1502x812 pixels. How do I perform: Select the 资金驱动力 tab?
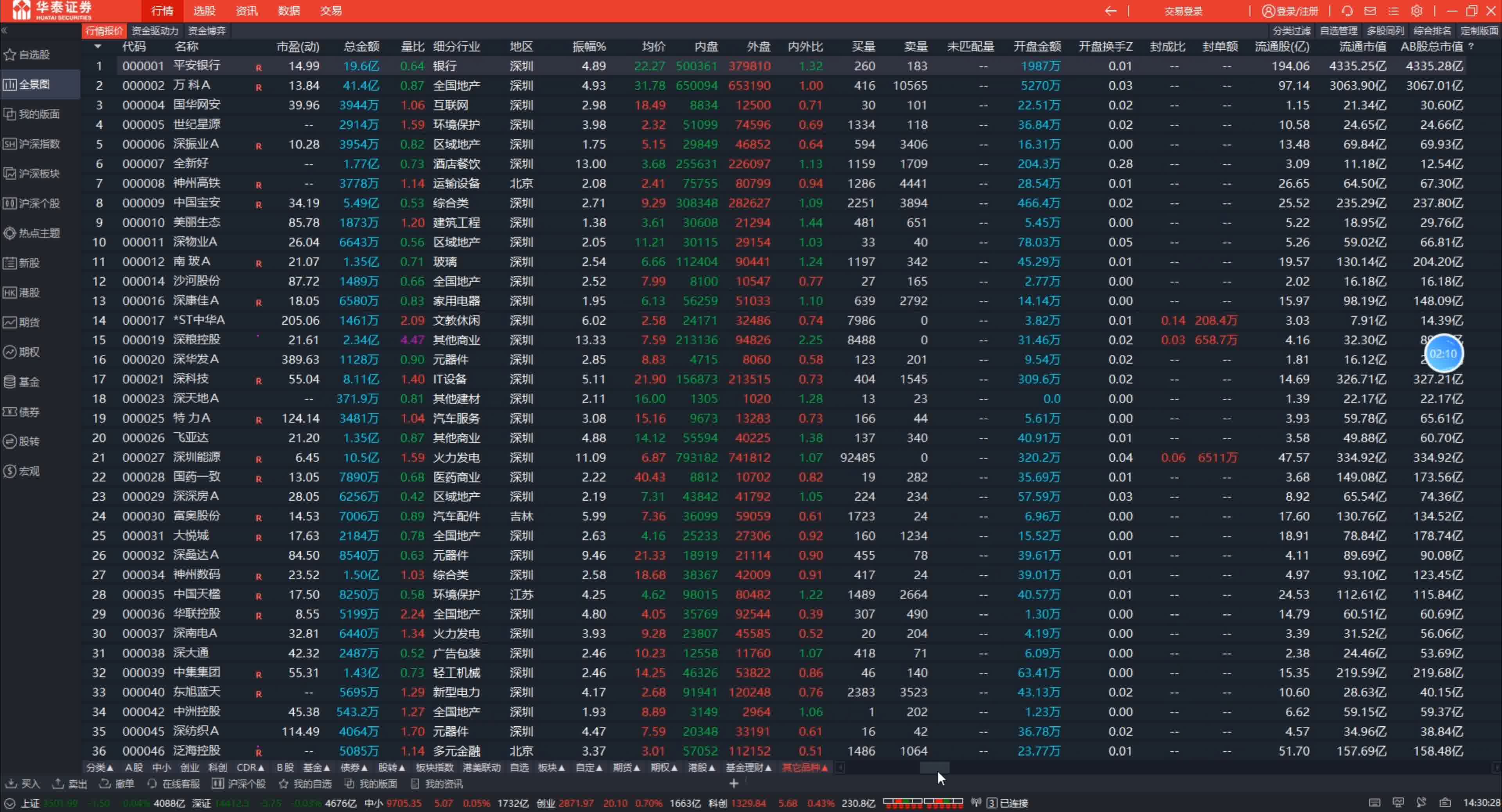click(155, 31)
